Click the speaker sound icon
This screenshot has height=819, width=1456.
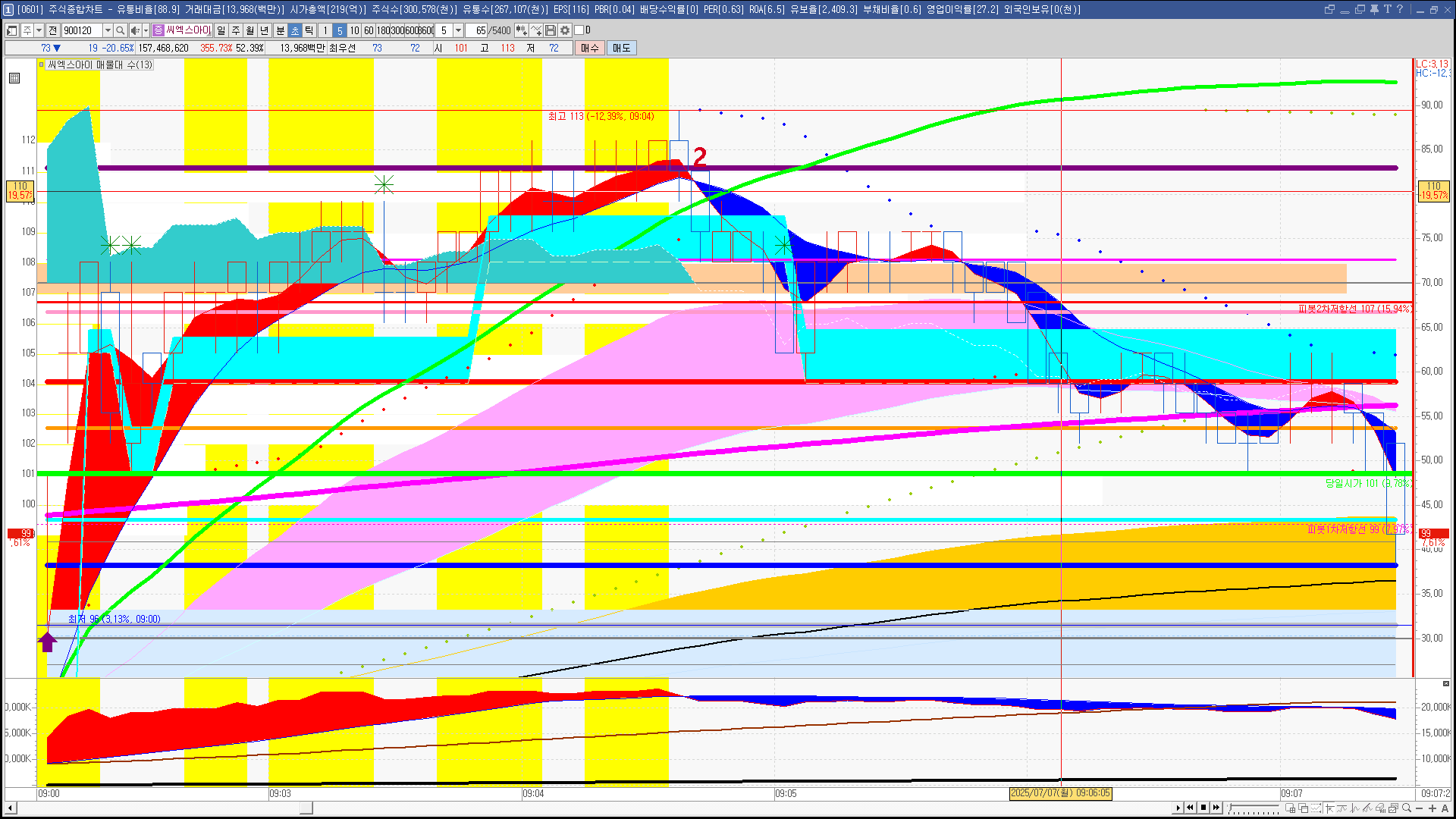(x=135, y=30)
